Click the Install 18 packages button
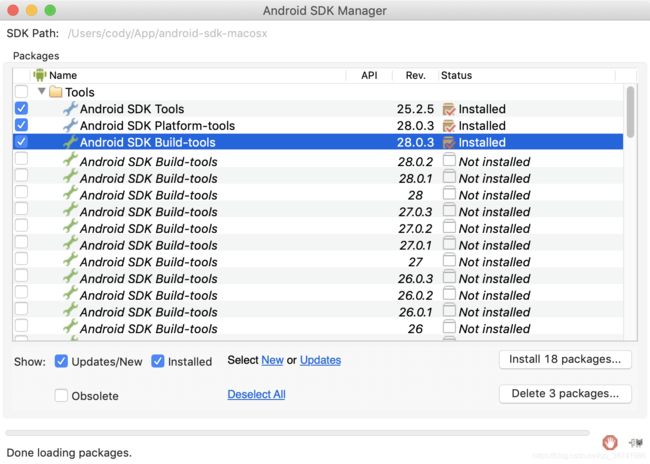This screenshot has height=464, width=650. tap(565, 360)
